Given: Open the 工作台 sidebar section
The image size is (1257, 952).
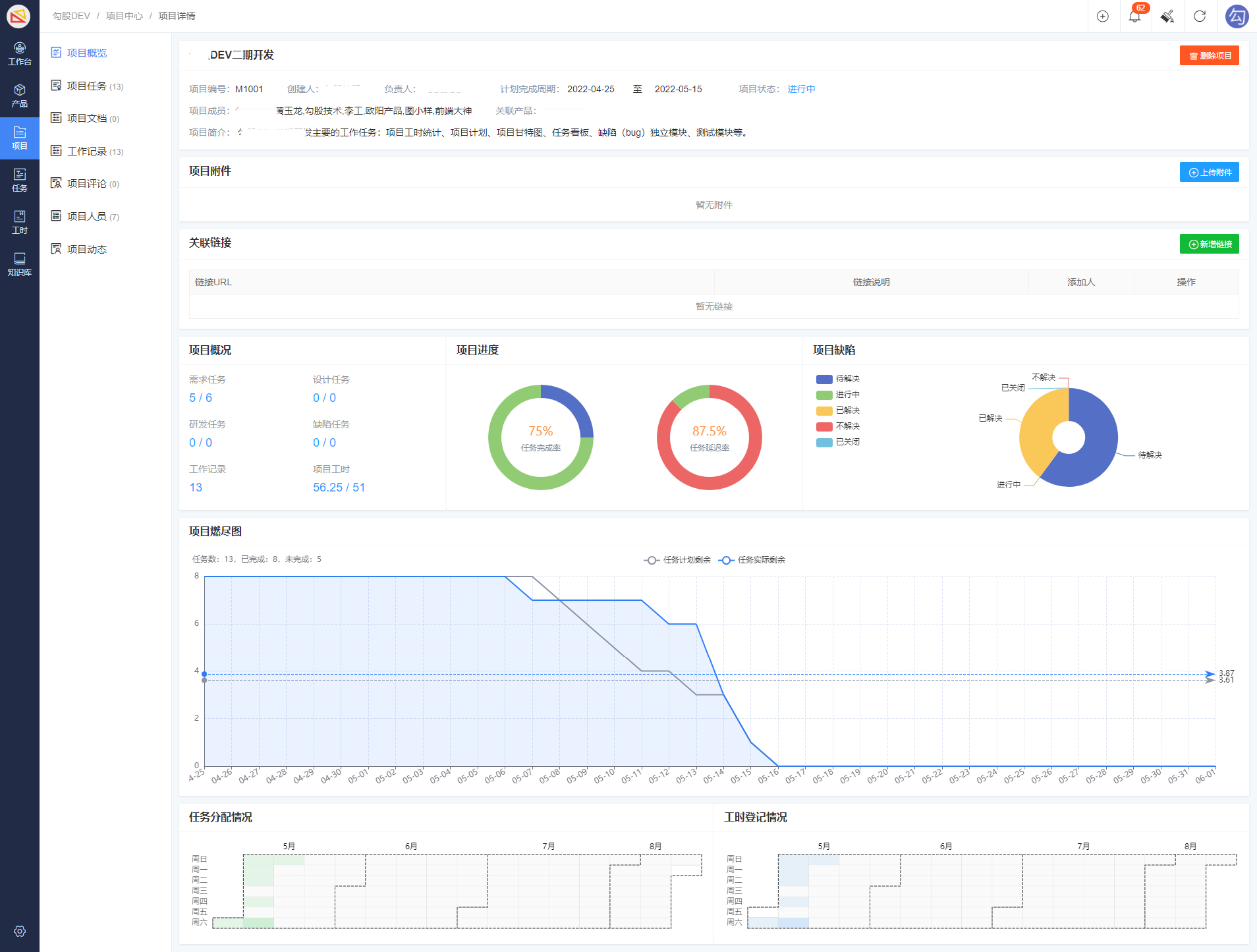Looking at the screenshot, I should click(x=20, y=54).
